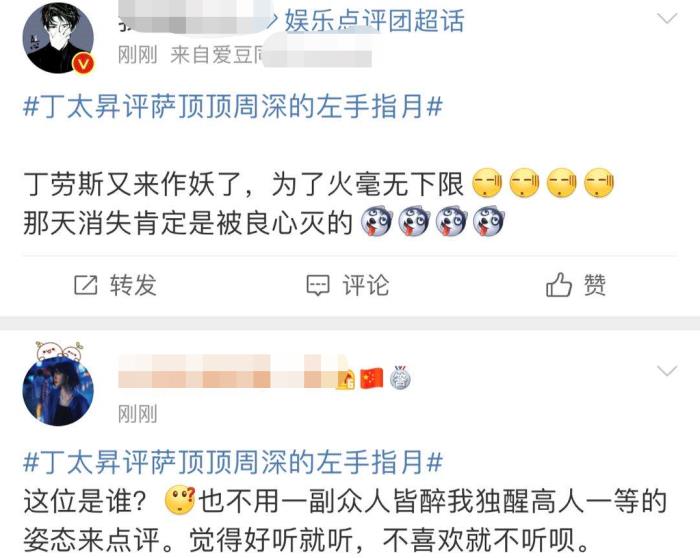Expand second post's options chevron
Image resolution: width=700 pixels, height=558 pixels.
(x=667, y=371)
